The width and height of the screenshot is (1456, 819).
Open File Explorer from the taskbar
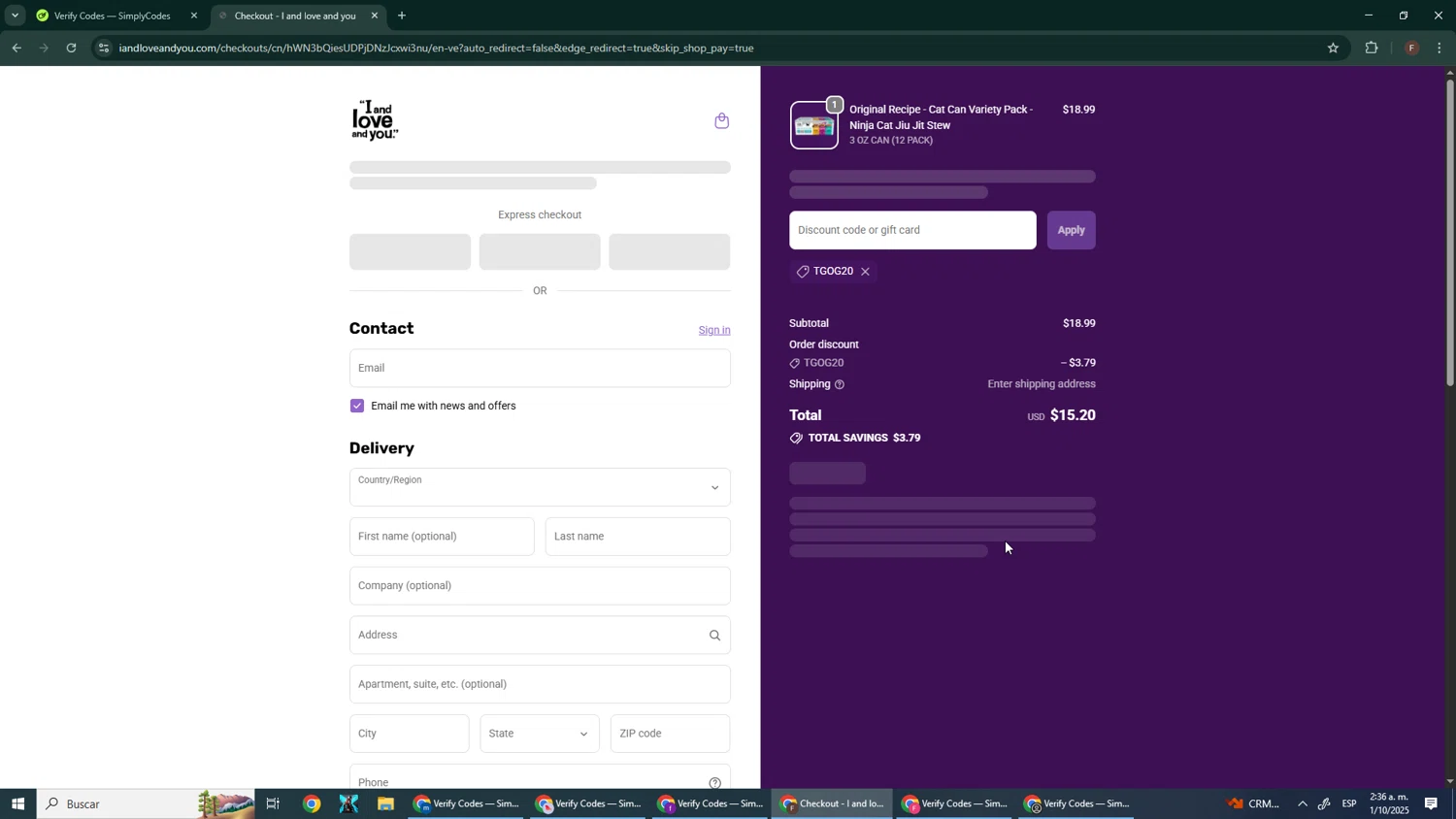385,804
